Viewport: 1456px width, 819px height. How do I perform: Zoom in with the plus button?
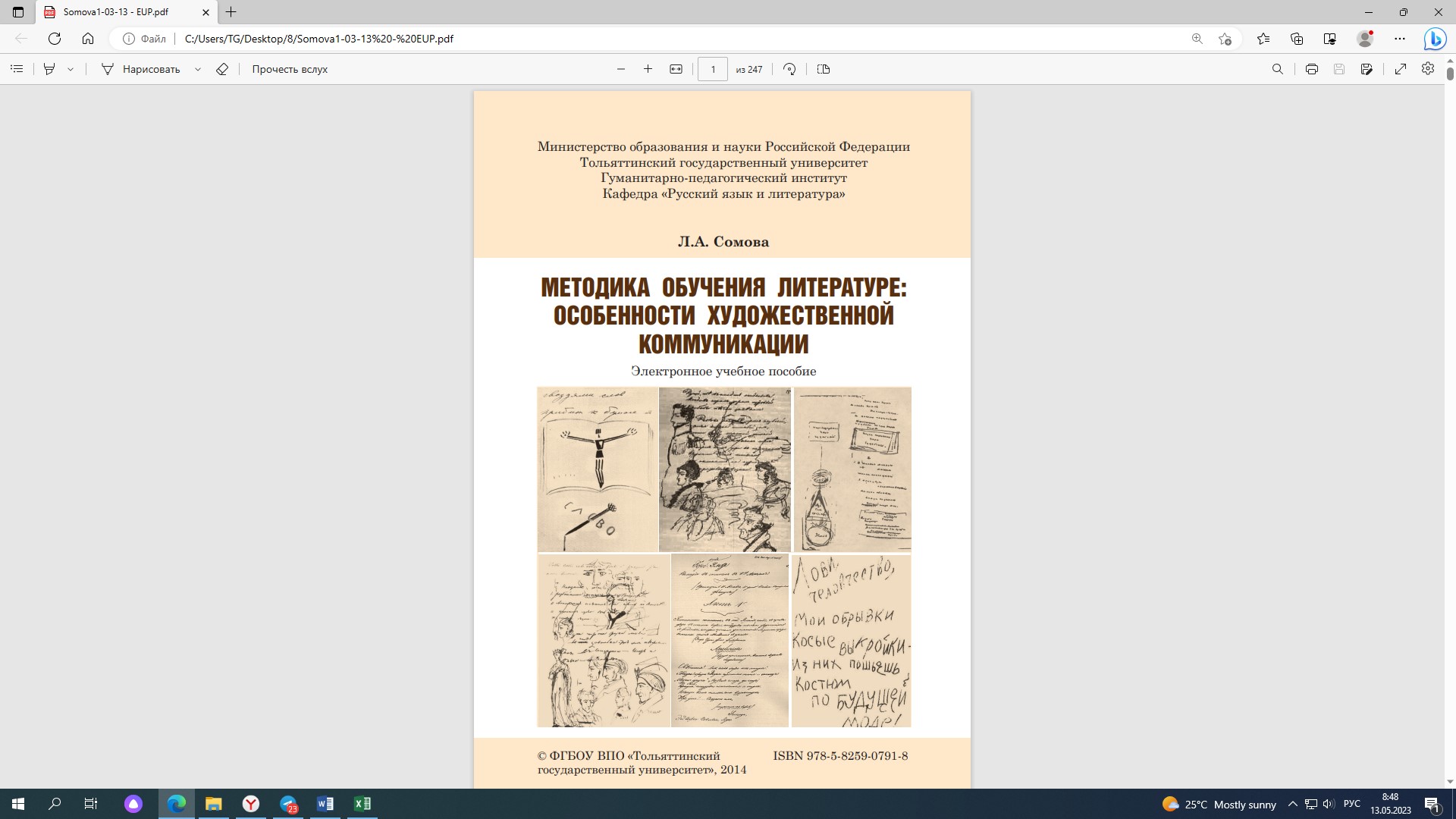(648, 69)
